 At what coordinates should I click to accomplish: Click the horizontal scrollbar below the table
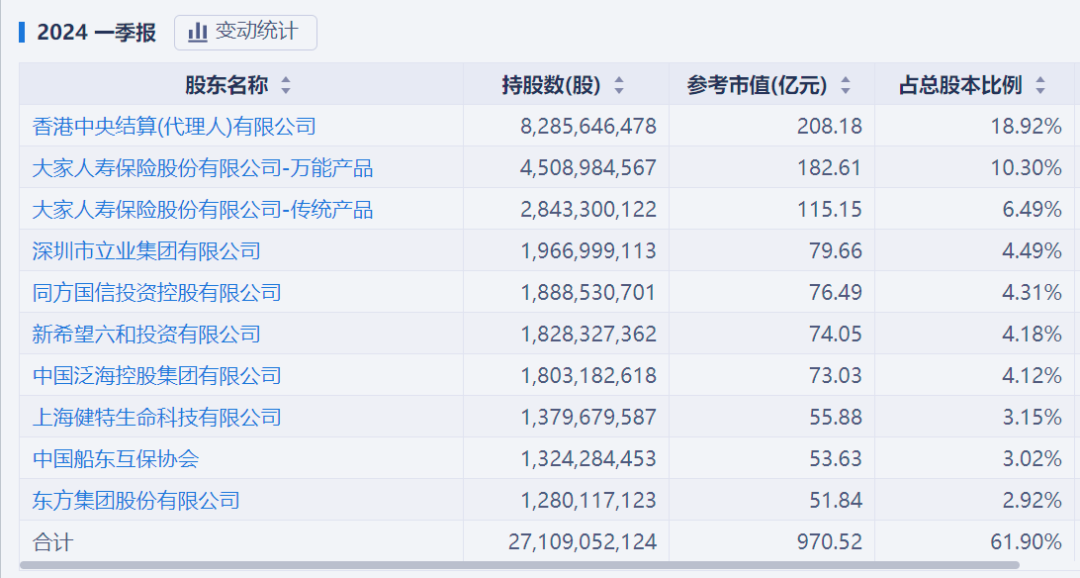(519, 566)
